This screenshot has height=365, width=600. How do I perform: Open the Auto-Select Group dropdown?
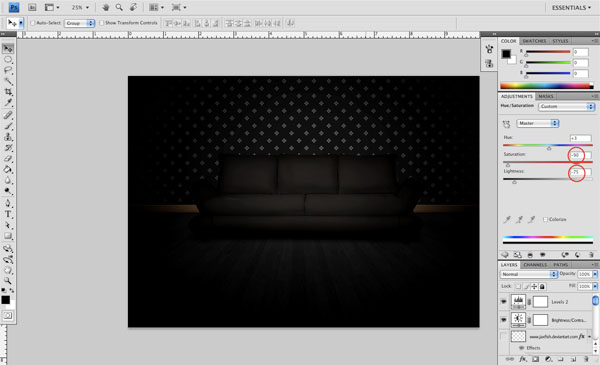click(79, 23)
